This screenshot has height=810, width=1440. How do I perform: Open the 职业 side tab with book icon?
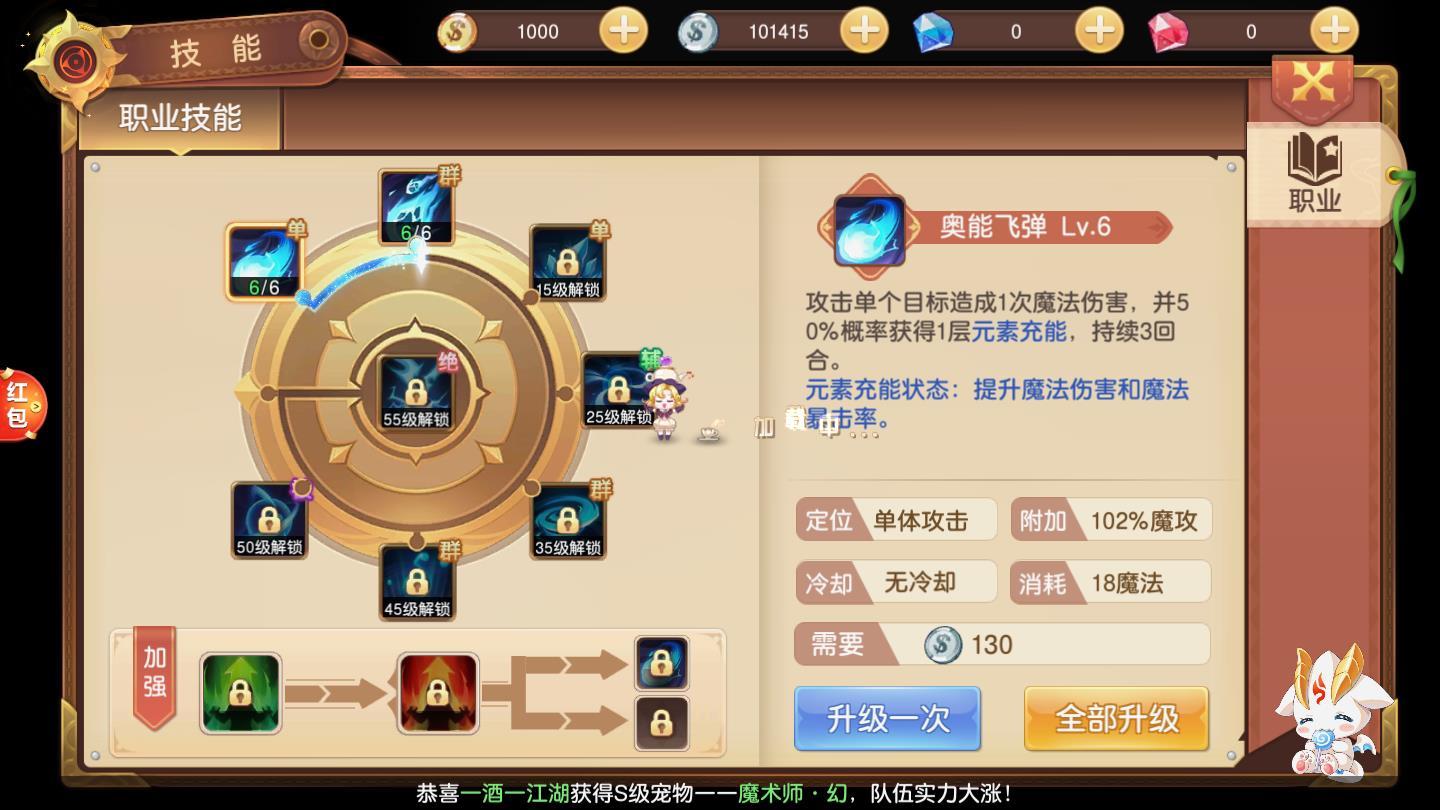(x=1315, y=173)
